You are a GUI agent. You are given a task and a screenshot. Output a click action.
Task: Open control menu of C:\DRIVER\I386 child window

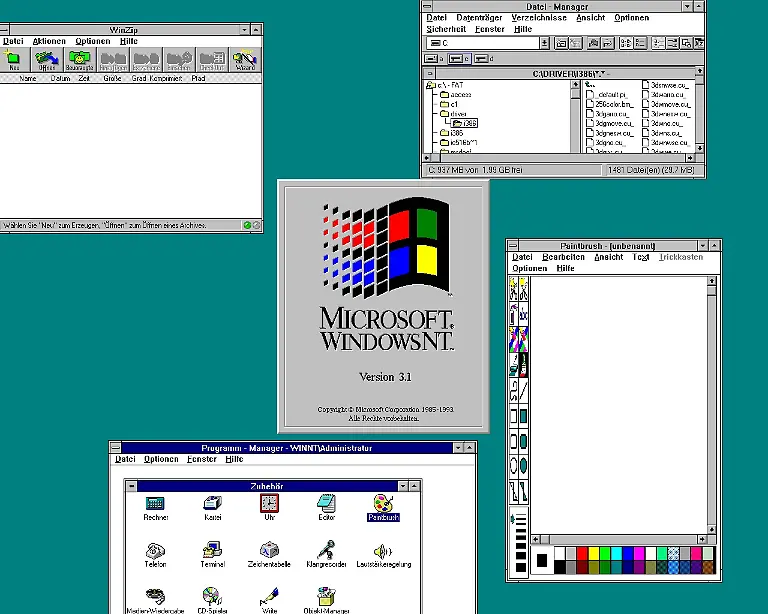tap(430, 73)
